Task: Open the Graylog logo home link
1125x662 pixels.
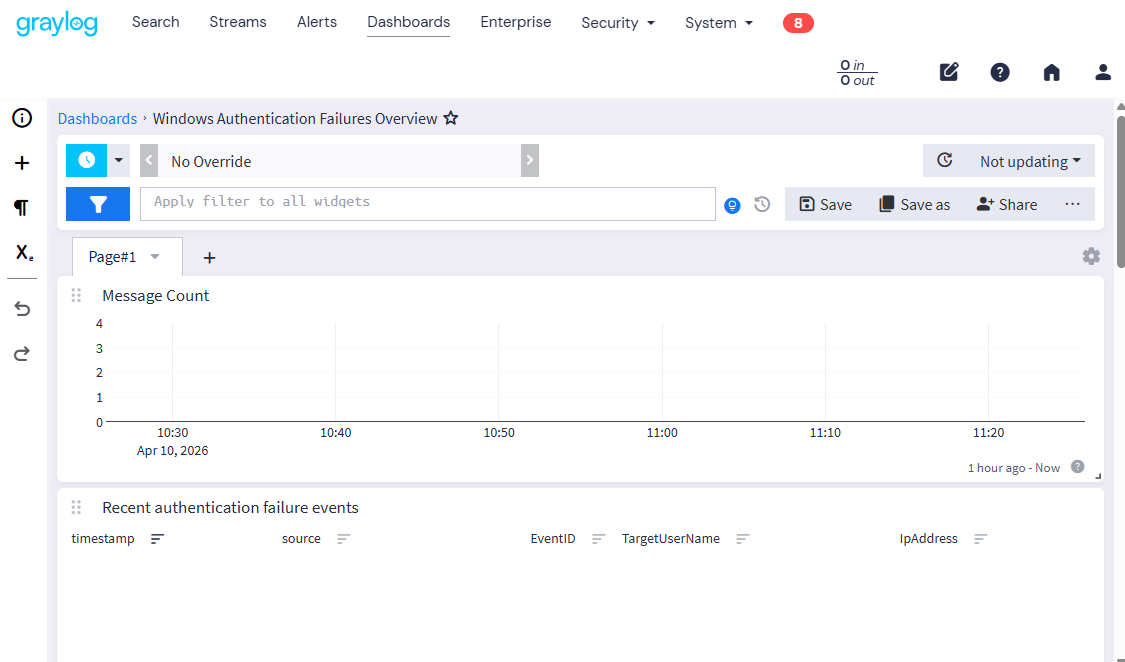Action: point(57,23)
